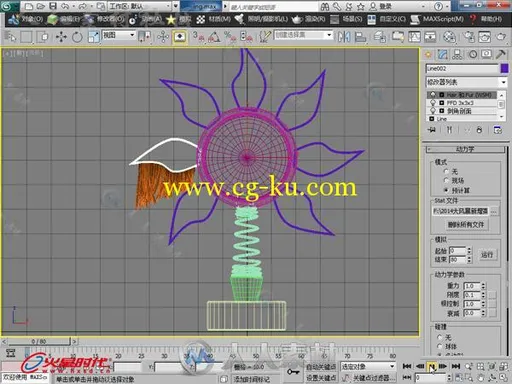This screenshot has width=512, height=384.
Task: Open the Motion command panel tab
Action: 473,54
